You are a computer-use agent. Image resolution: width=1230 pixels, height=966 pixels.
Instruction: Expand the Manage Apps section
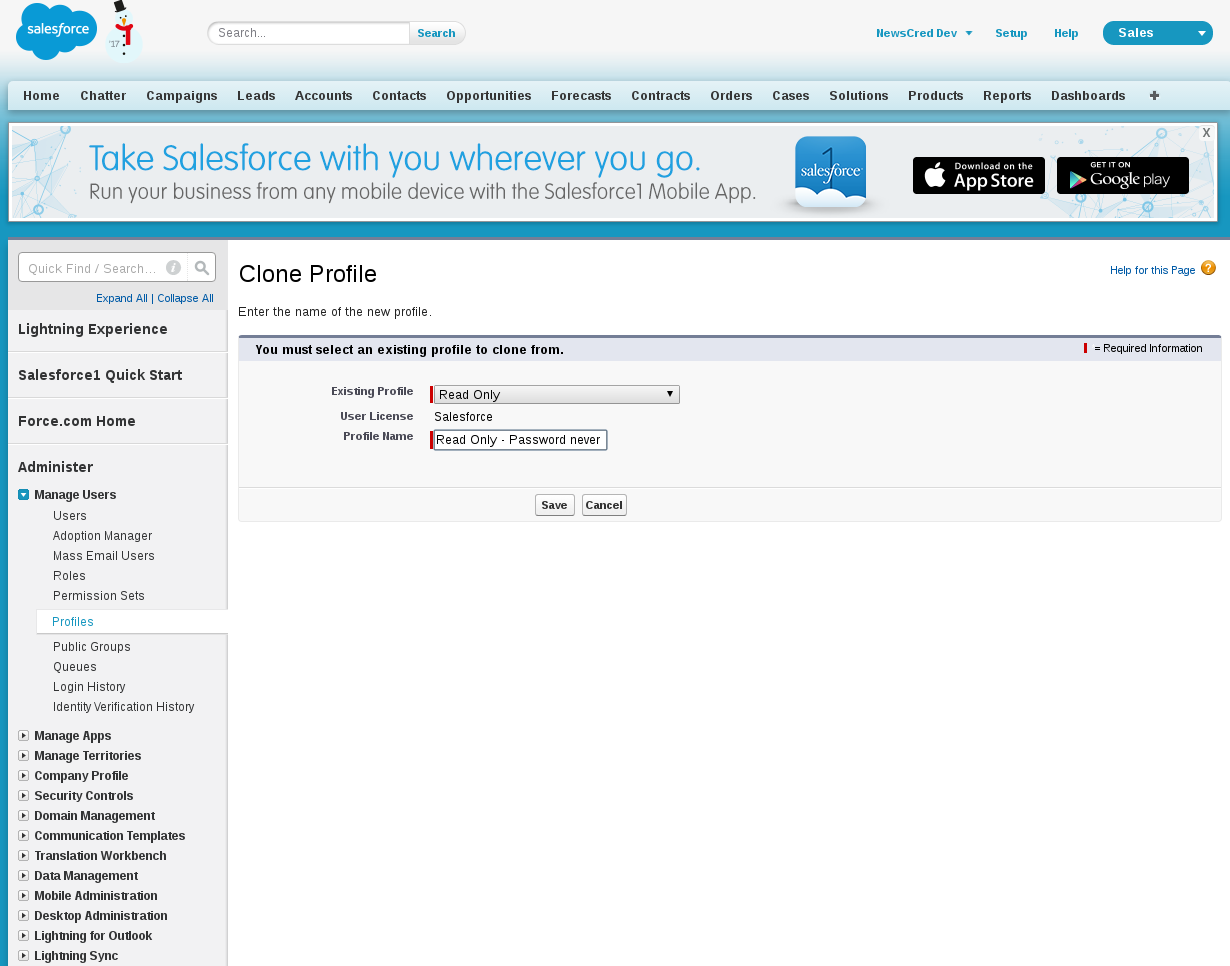coord(23,736)
